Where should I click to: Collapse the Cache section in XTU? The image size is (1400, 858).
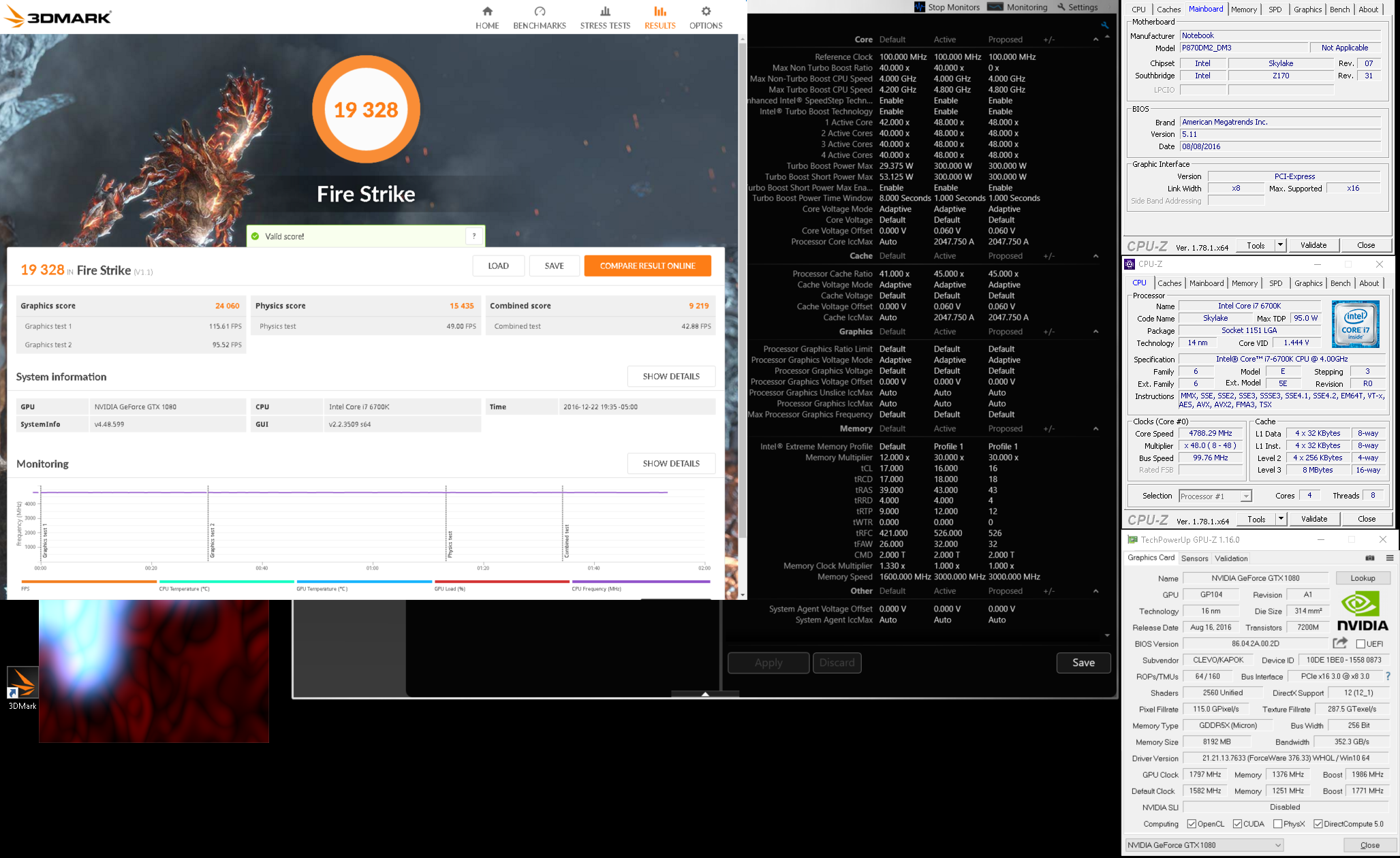point(1095,256)
